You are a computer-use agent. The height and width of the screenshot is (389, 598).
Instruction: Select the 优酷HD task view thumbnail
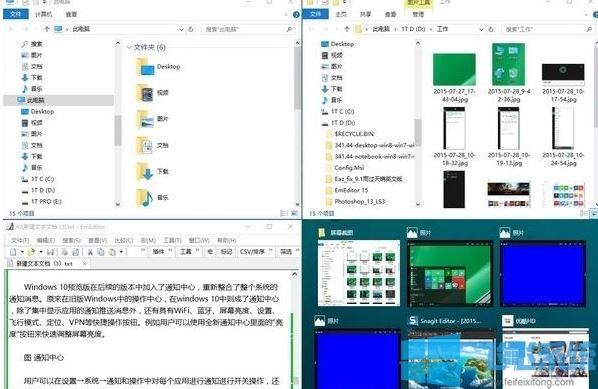click(x=546, y=358)
